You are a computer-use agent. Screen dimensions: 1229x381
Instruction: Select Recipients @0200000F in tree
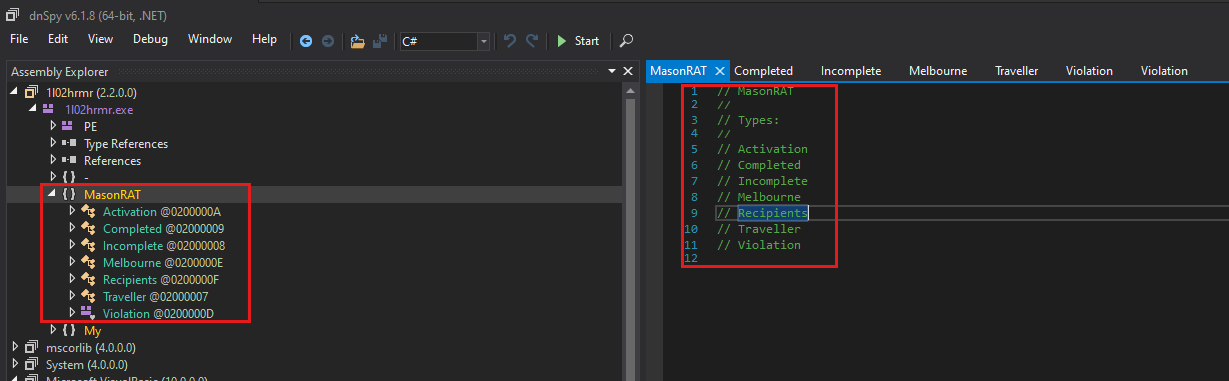[x=160, y=279]
